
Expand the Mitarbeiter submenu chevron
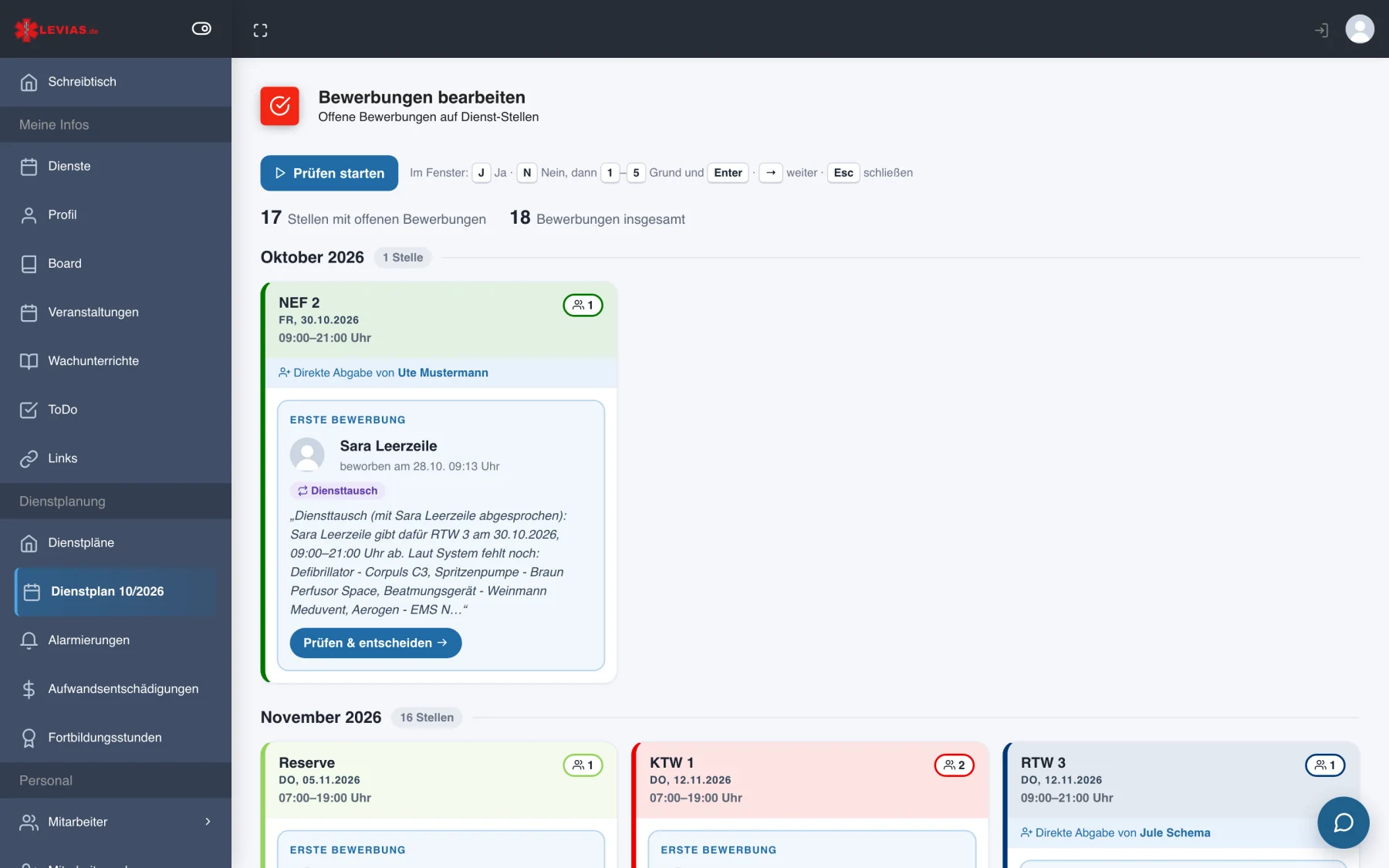208,822
